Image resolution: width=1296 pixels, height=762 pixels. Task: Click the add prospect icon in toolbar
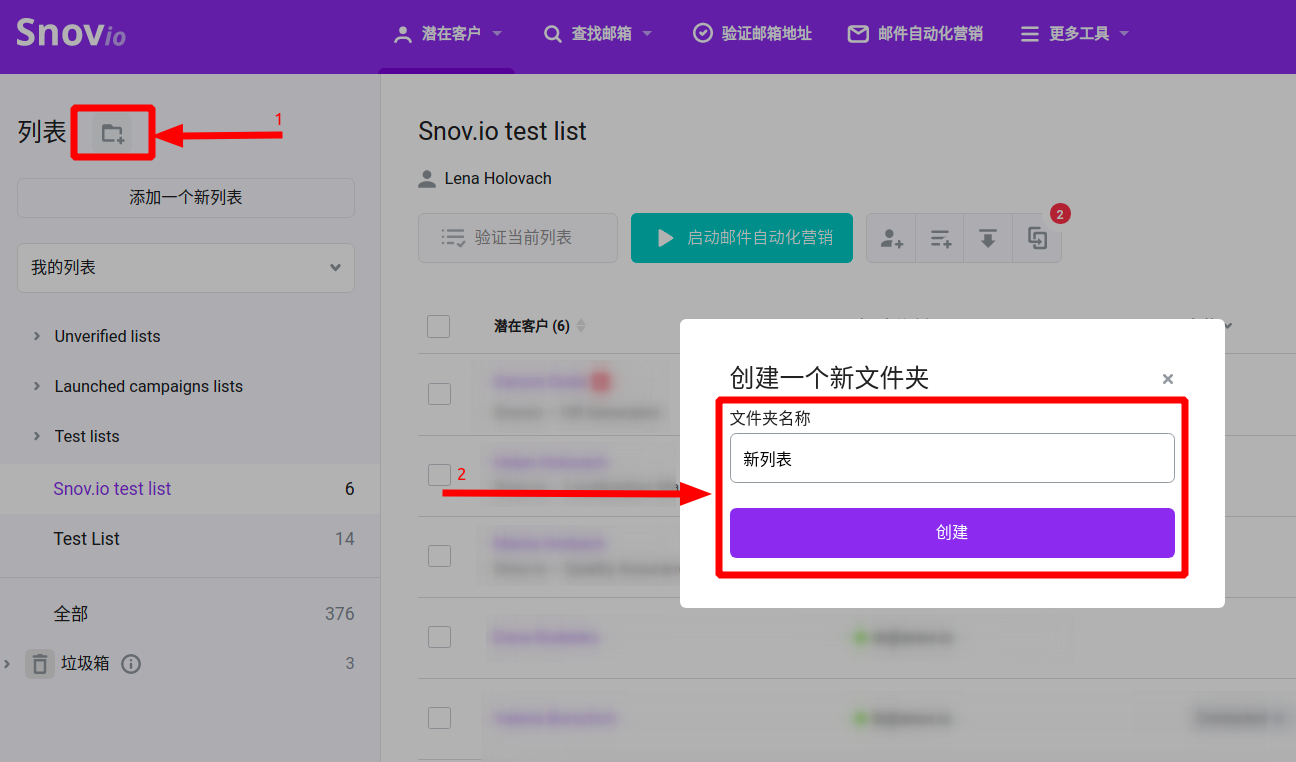click(891, 238)
